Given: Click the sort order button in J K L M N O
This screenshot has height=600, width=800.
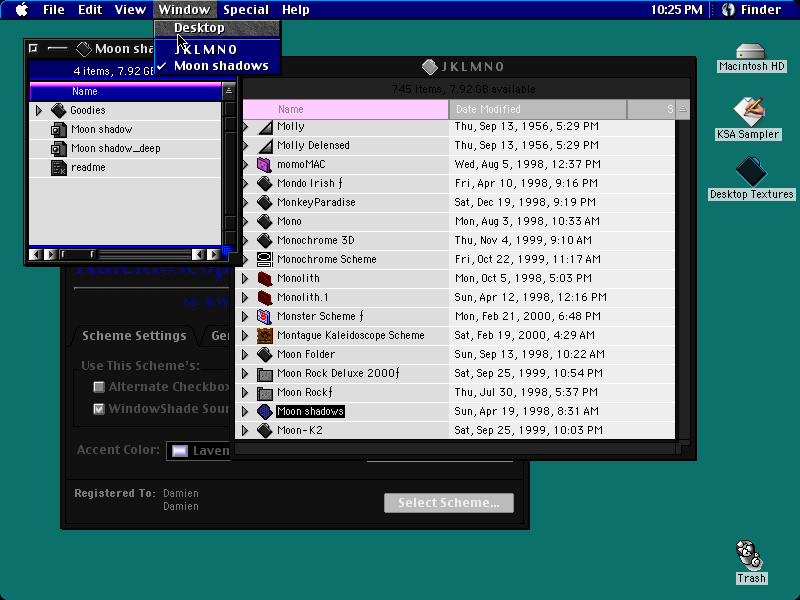Looking at the screenshot, I should pos(683,109).
